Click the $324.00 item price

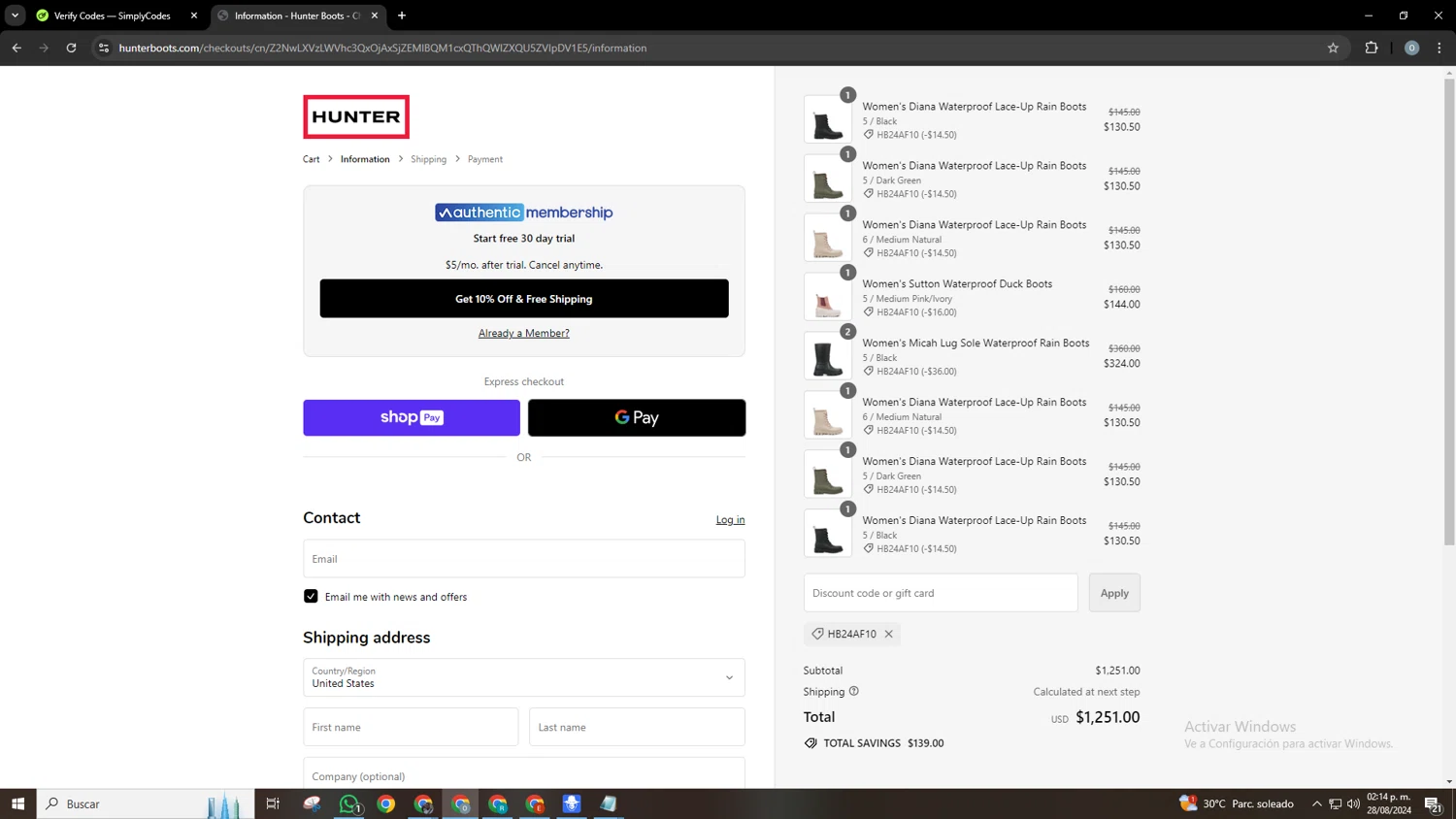pyautogui.click(x=1121, y=364)
